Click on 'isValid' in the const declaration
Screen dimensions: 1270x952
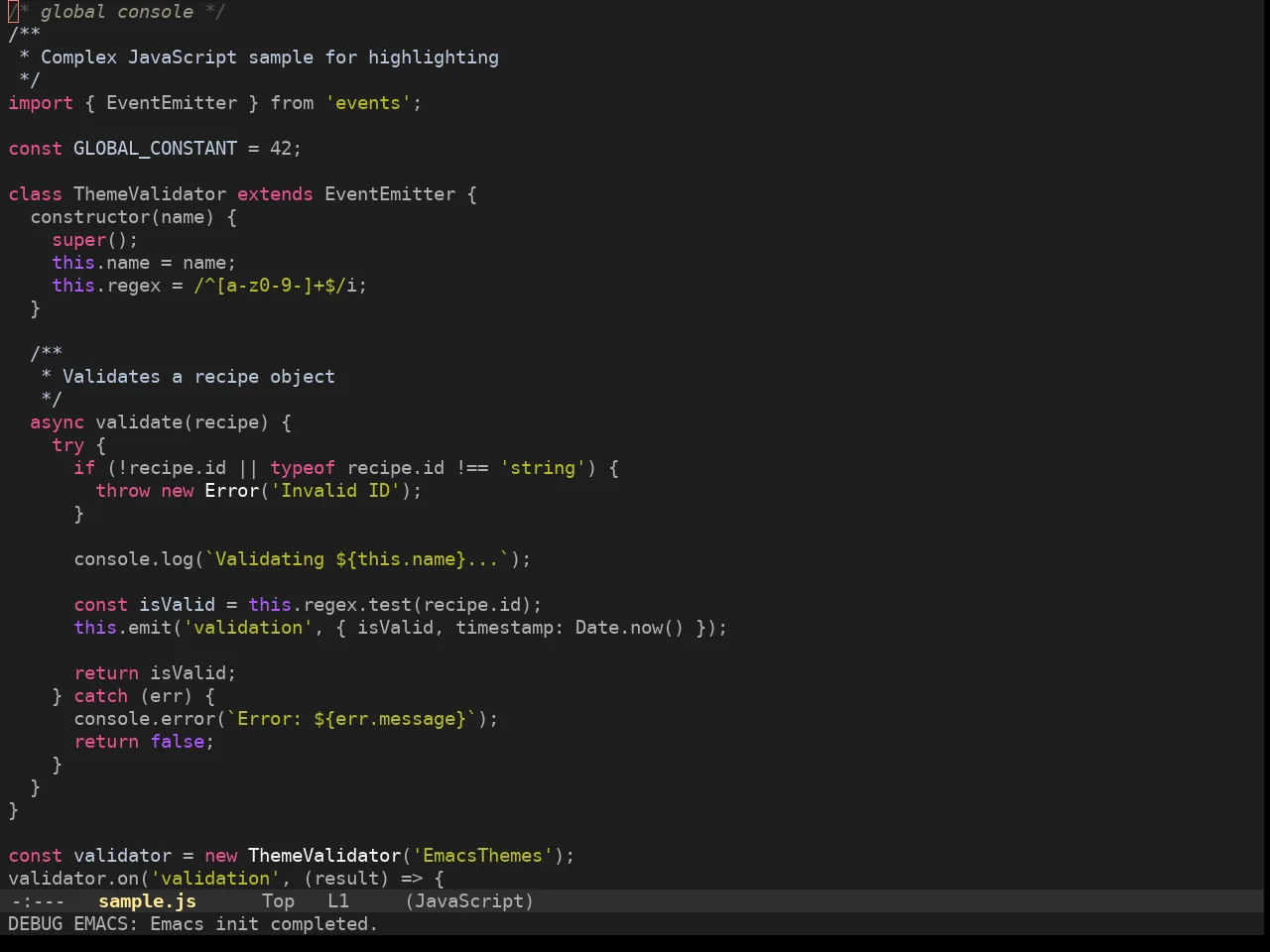[x=177, y=605]
